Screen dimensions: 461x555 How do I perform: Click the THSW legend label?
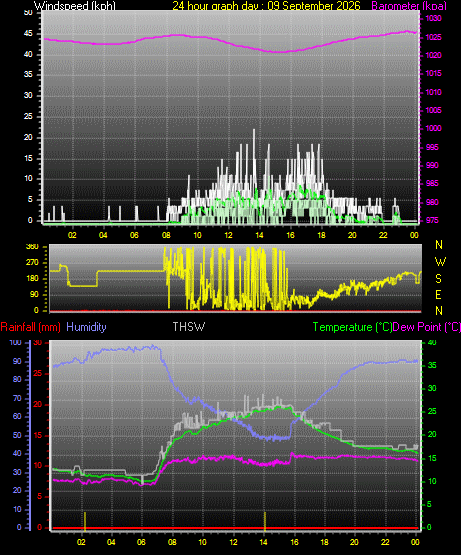[x=189, y=326]
